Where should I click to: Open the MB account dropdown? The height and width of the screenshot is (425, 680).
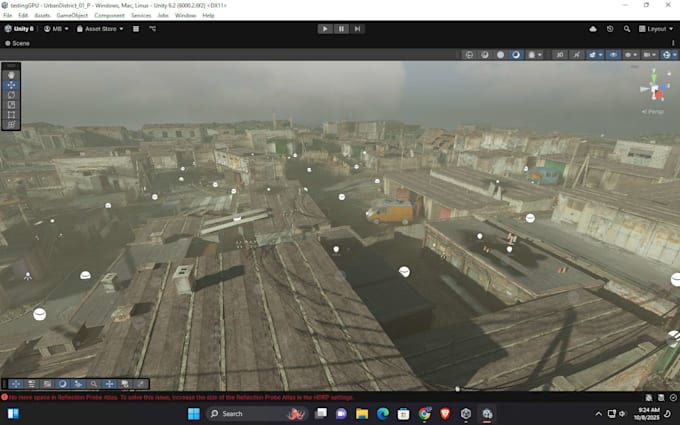point(56,29)
